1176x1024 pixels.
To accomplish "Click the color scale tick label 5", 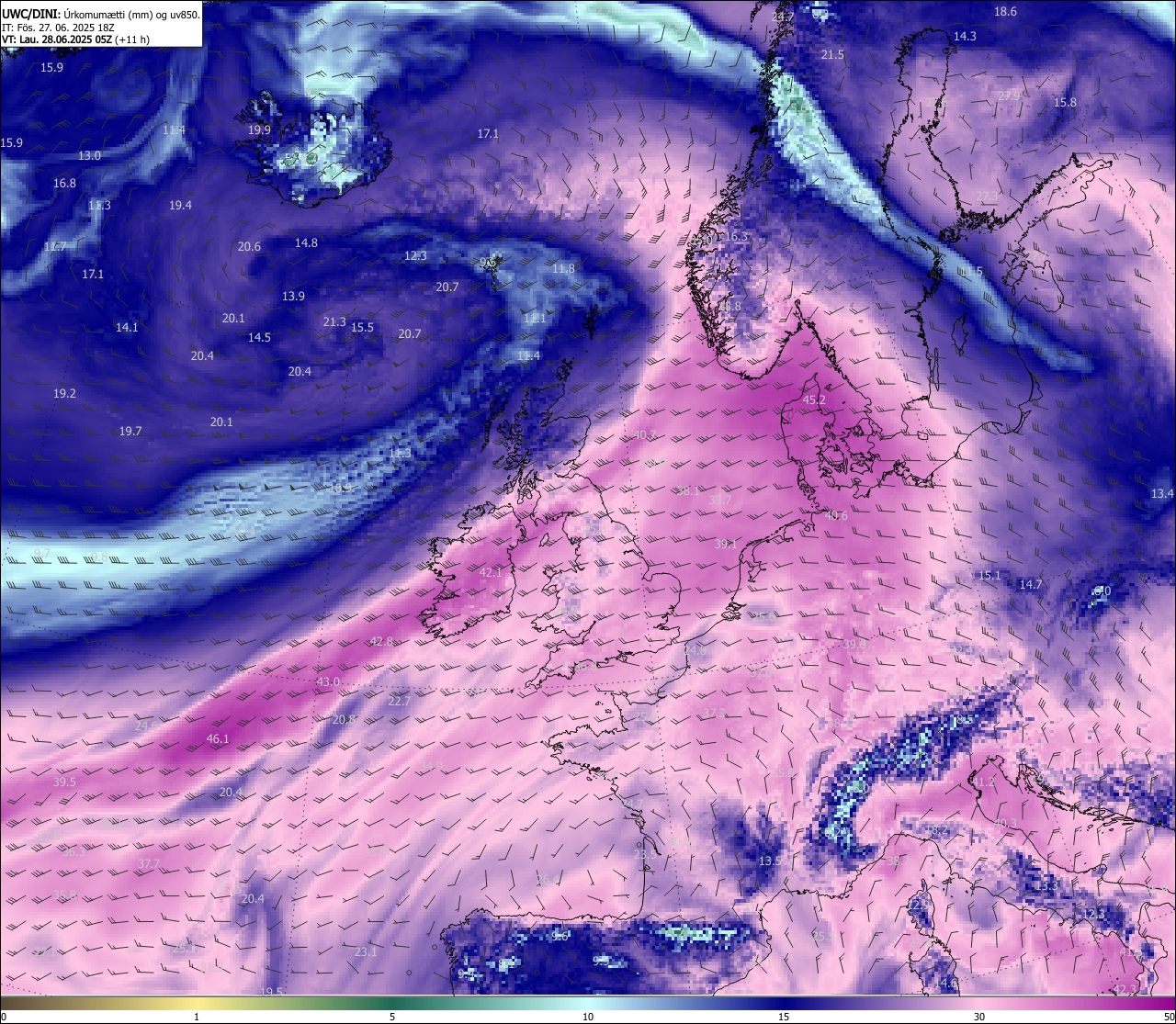I will pyautogui.click(x=392, y=1016).
